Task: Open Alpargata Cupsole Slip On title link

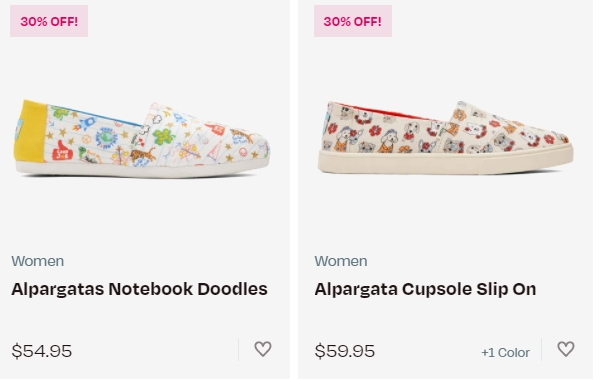Action: [x=425, y=289]
